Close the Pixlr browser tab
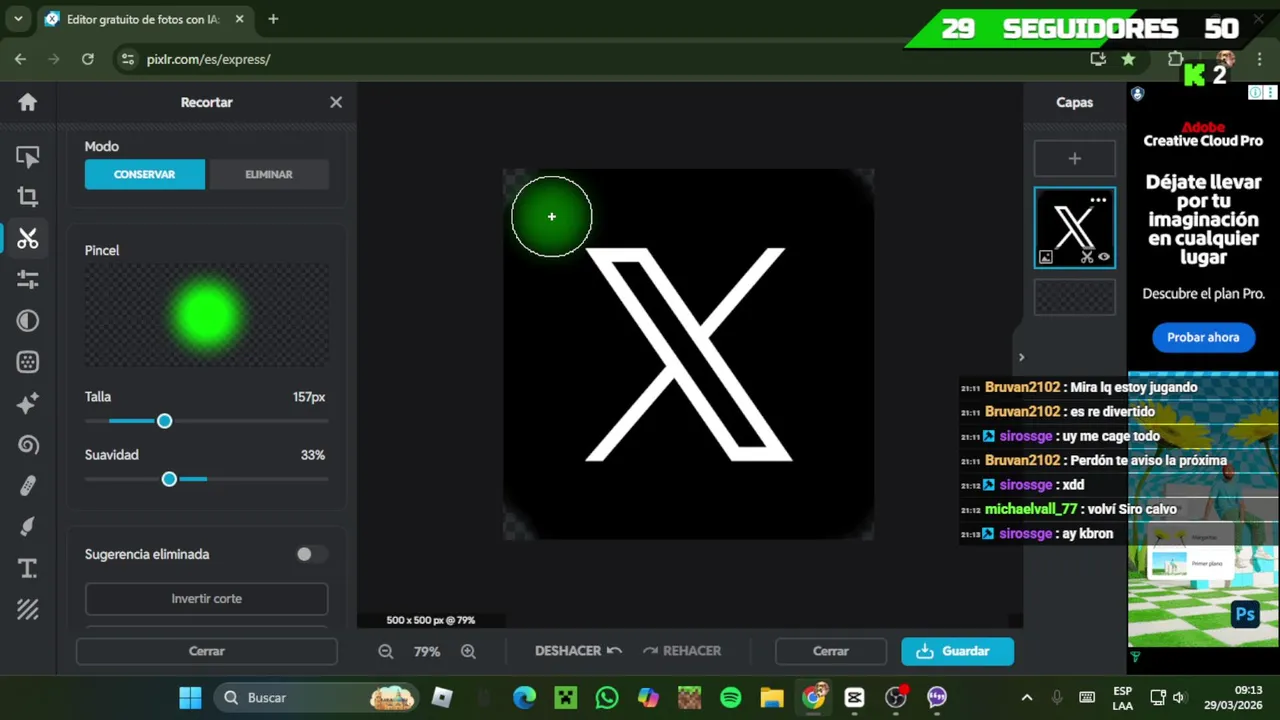The image size is (1280, 720). coord(239,19)
